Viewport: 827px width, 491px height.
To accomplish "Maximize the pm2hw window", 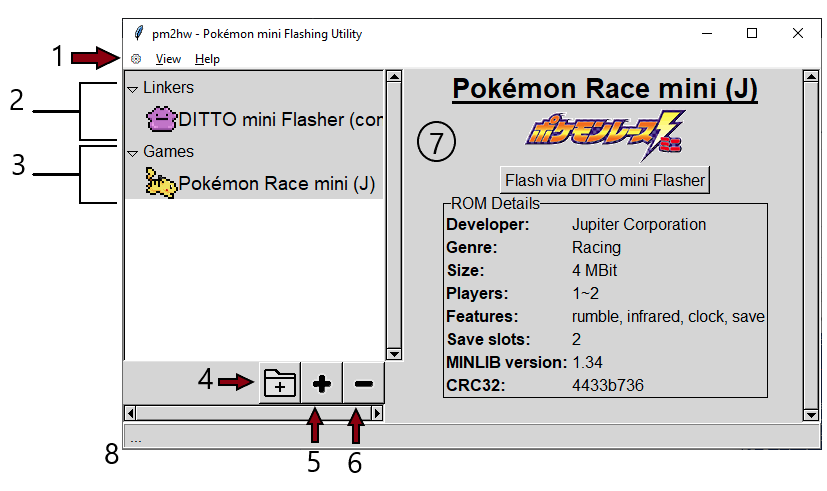I will (752, 33).
